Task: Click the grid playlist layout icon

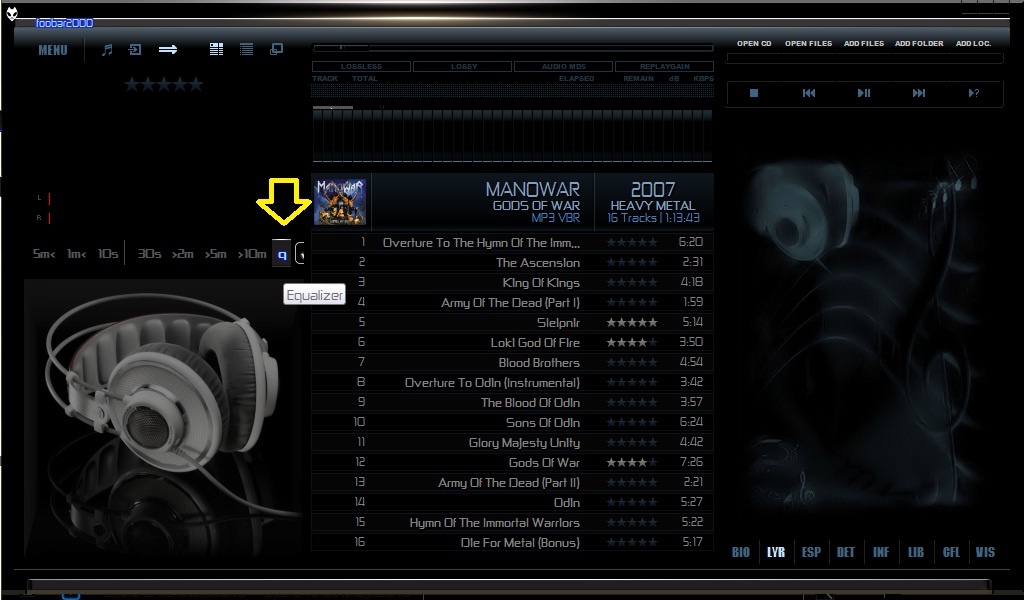Action: tap(216, 50)
